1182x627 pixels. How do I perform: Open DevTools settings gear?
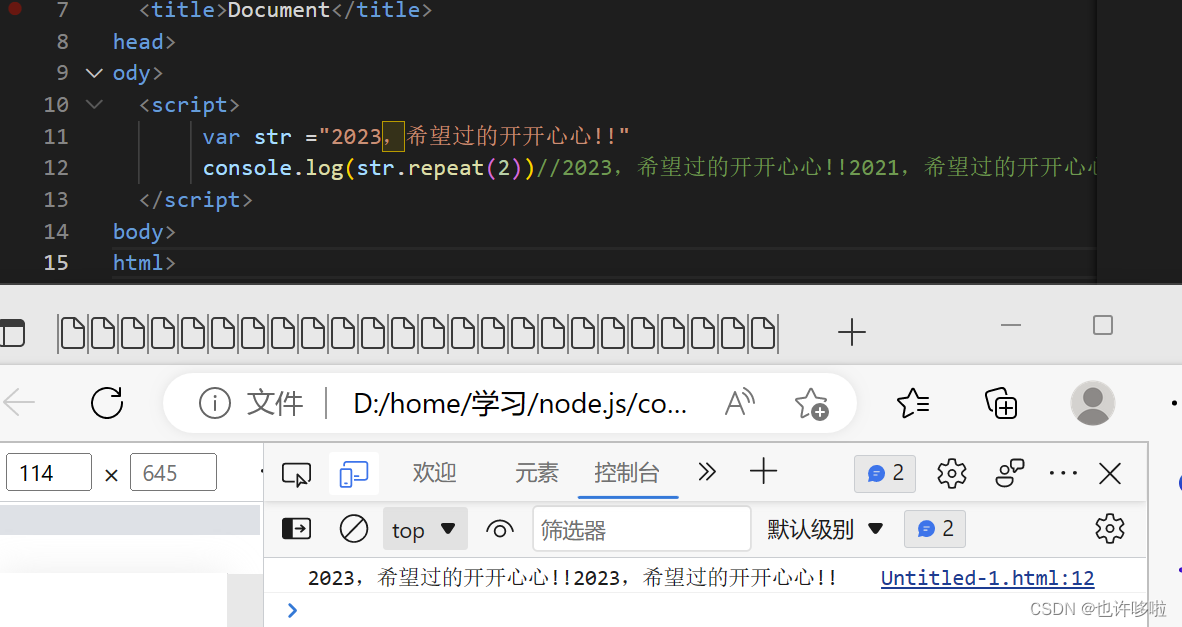[x=951, y=473]
